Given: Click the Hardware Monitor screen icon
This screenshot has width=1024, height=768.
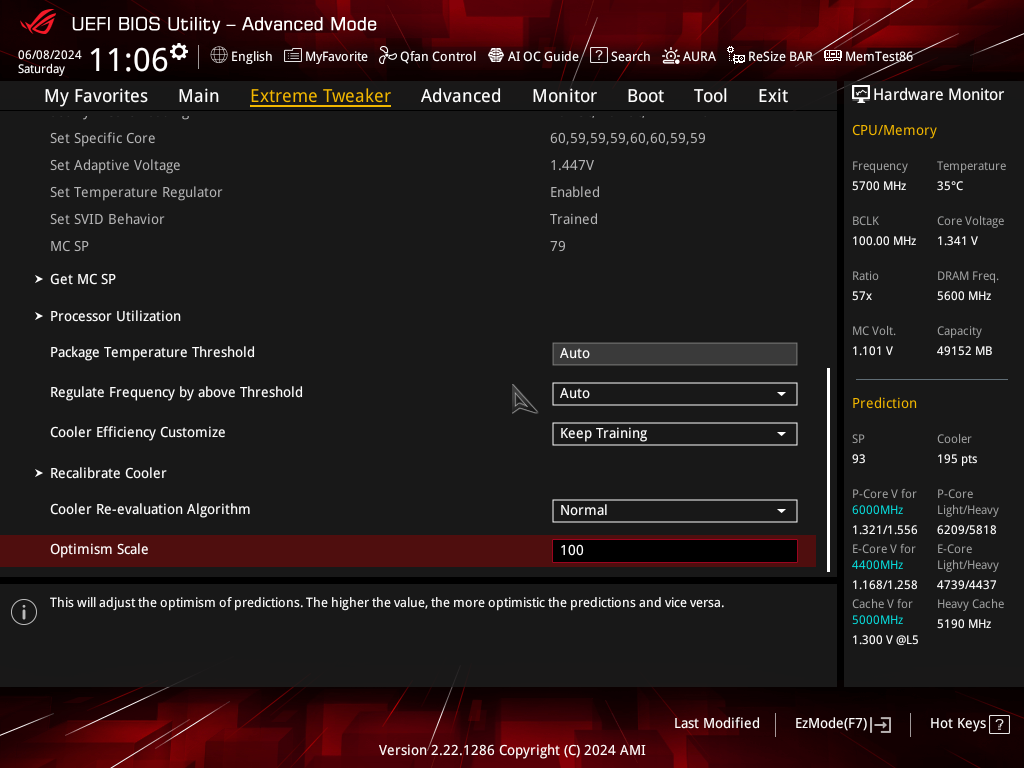Looking at the screenshot, I should point(861,95).
